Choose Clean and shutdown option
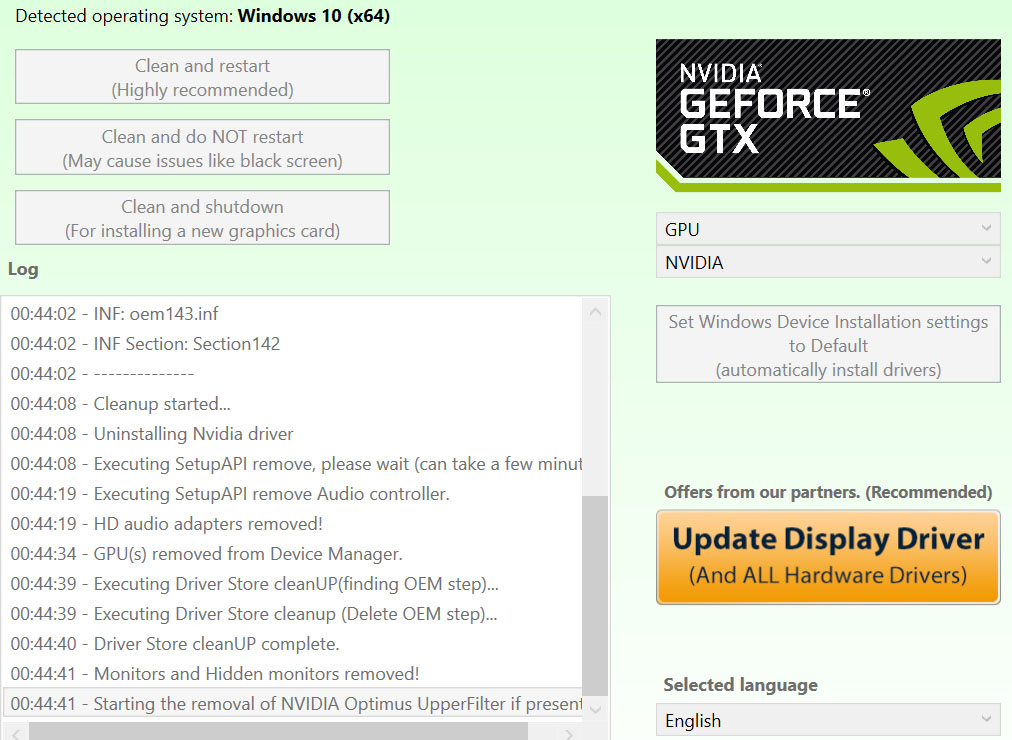 tap(202, 218)
